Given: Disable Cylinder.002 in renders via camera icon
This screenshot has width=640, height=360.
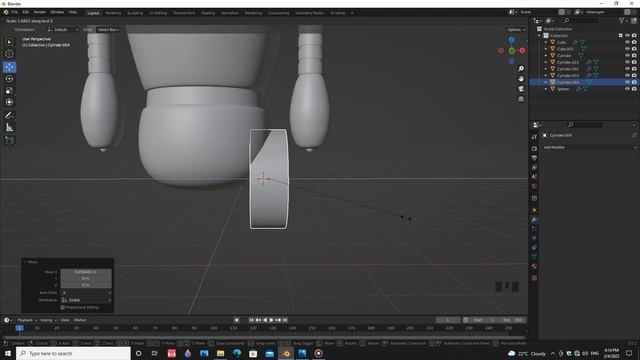Looking at the screenshot, I should (634, 69).
